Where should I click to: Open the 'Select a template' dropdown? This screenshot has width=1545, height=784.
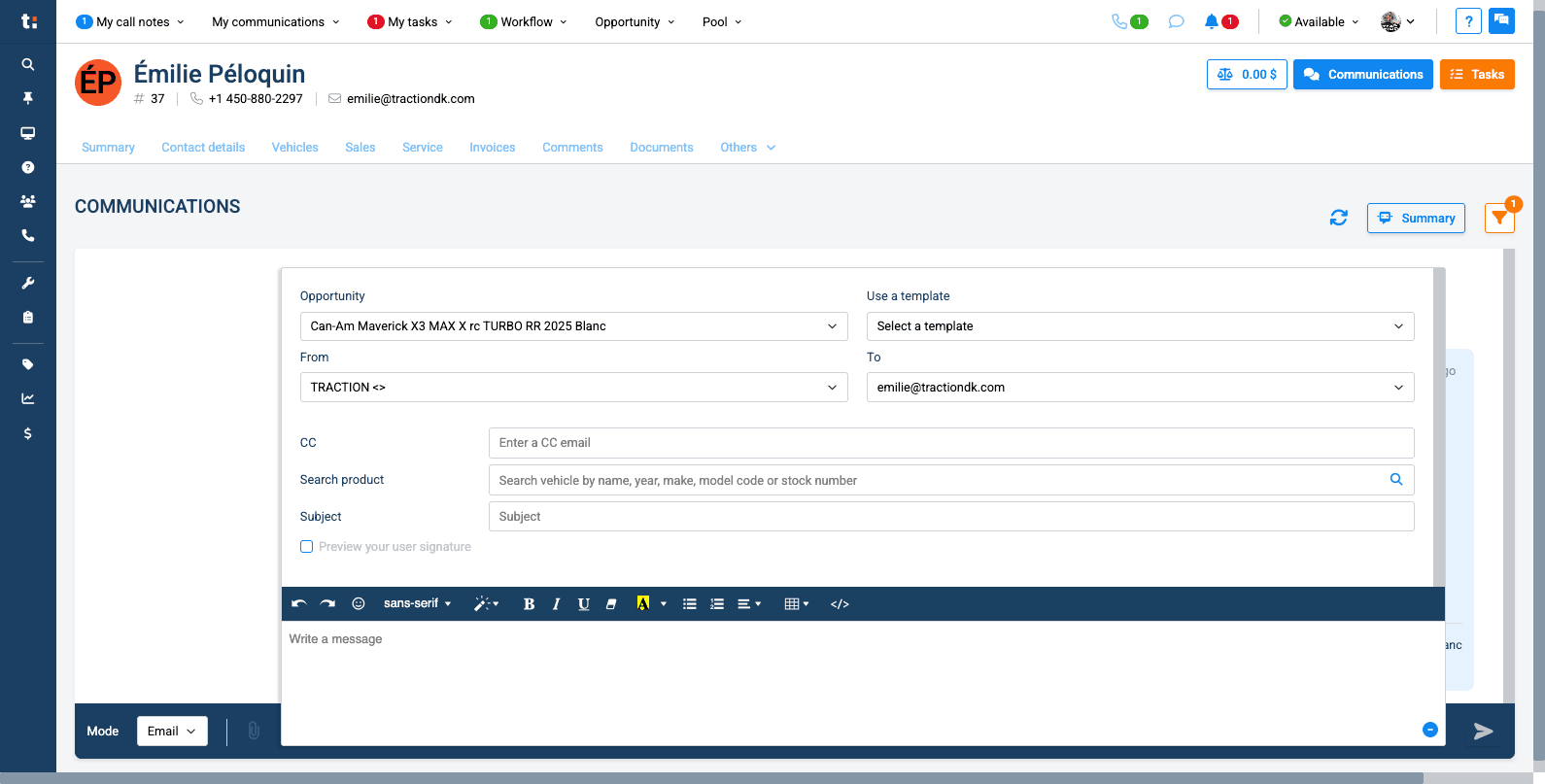[x=1140, y=326]
